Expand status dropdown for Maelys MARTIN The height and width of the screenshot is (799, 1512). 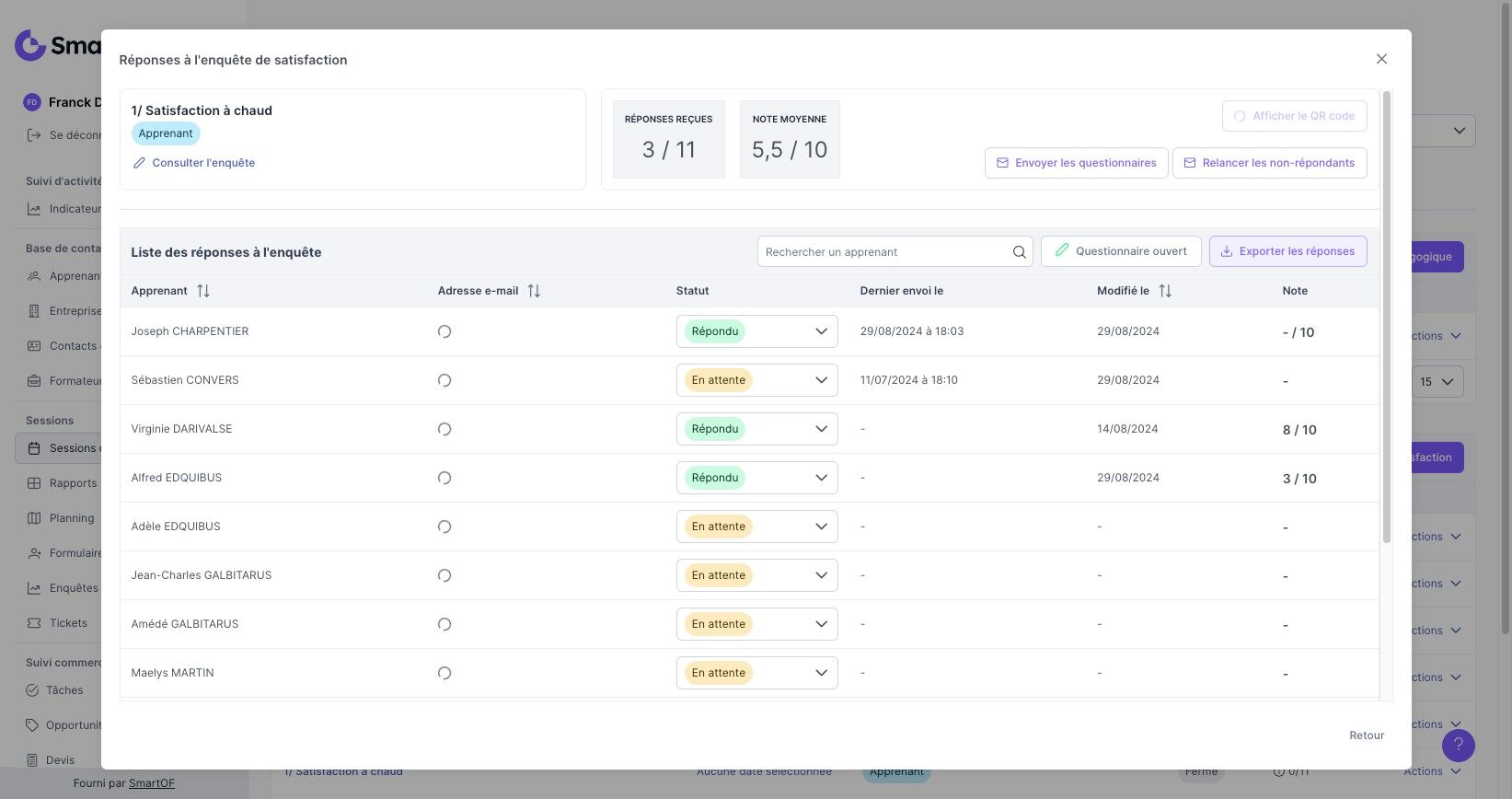756,673
